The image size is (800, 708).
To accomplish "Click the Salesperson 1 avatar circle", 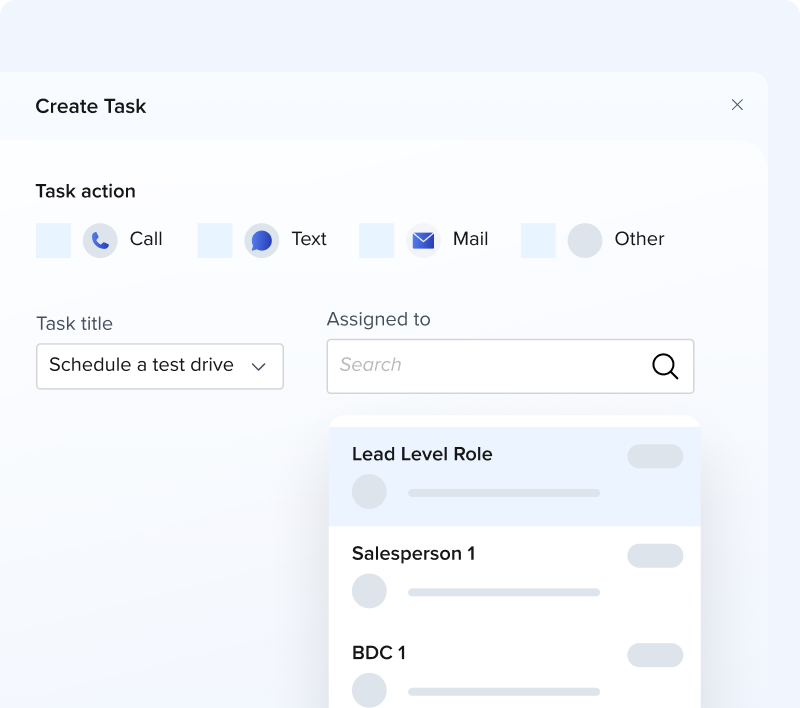I will [x=369, y=591].
